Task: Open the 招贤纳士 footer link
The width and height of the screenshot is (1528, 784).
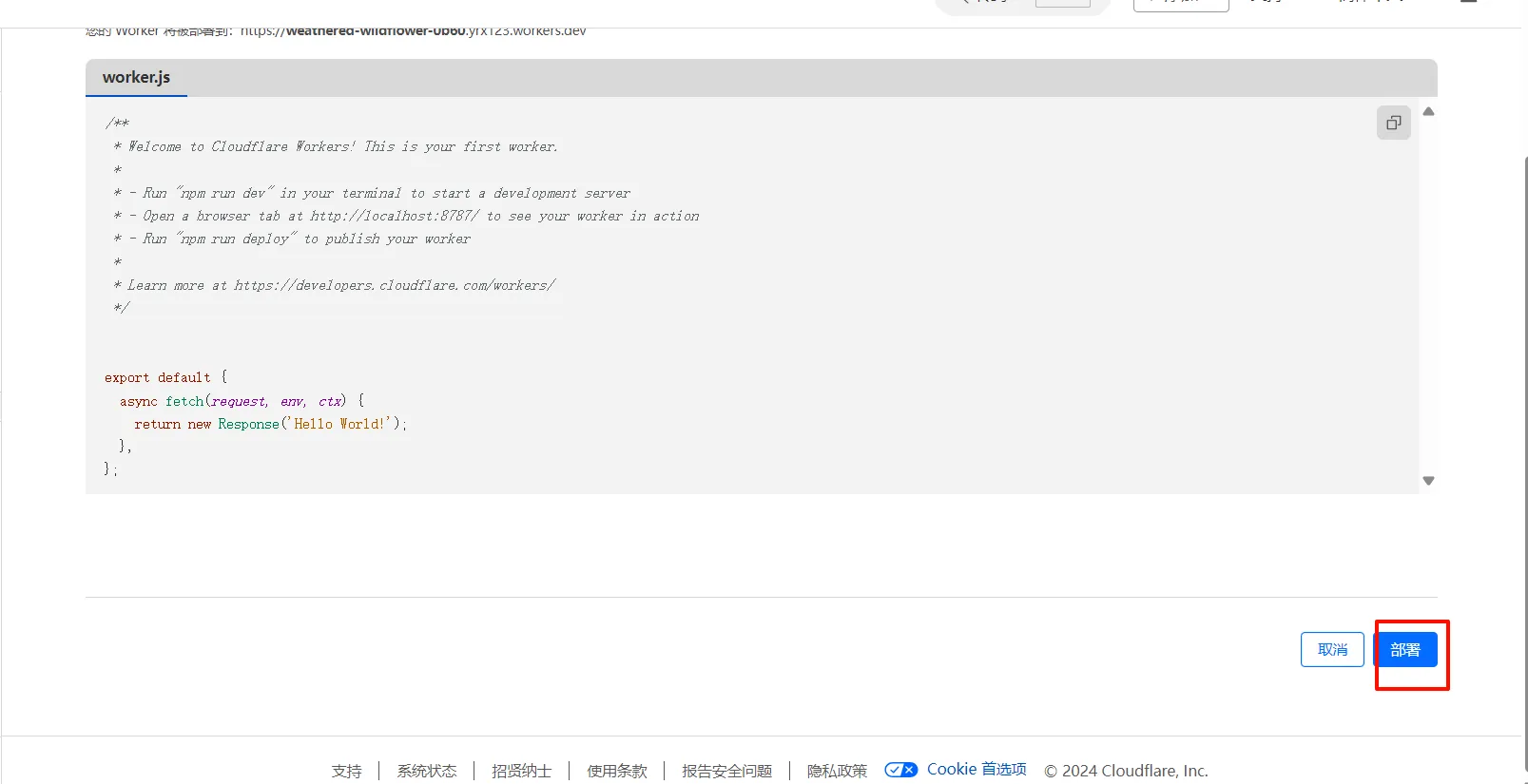Action: pyautogui.click(x=521, y=771)
